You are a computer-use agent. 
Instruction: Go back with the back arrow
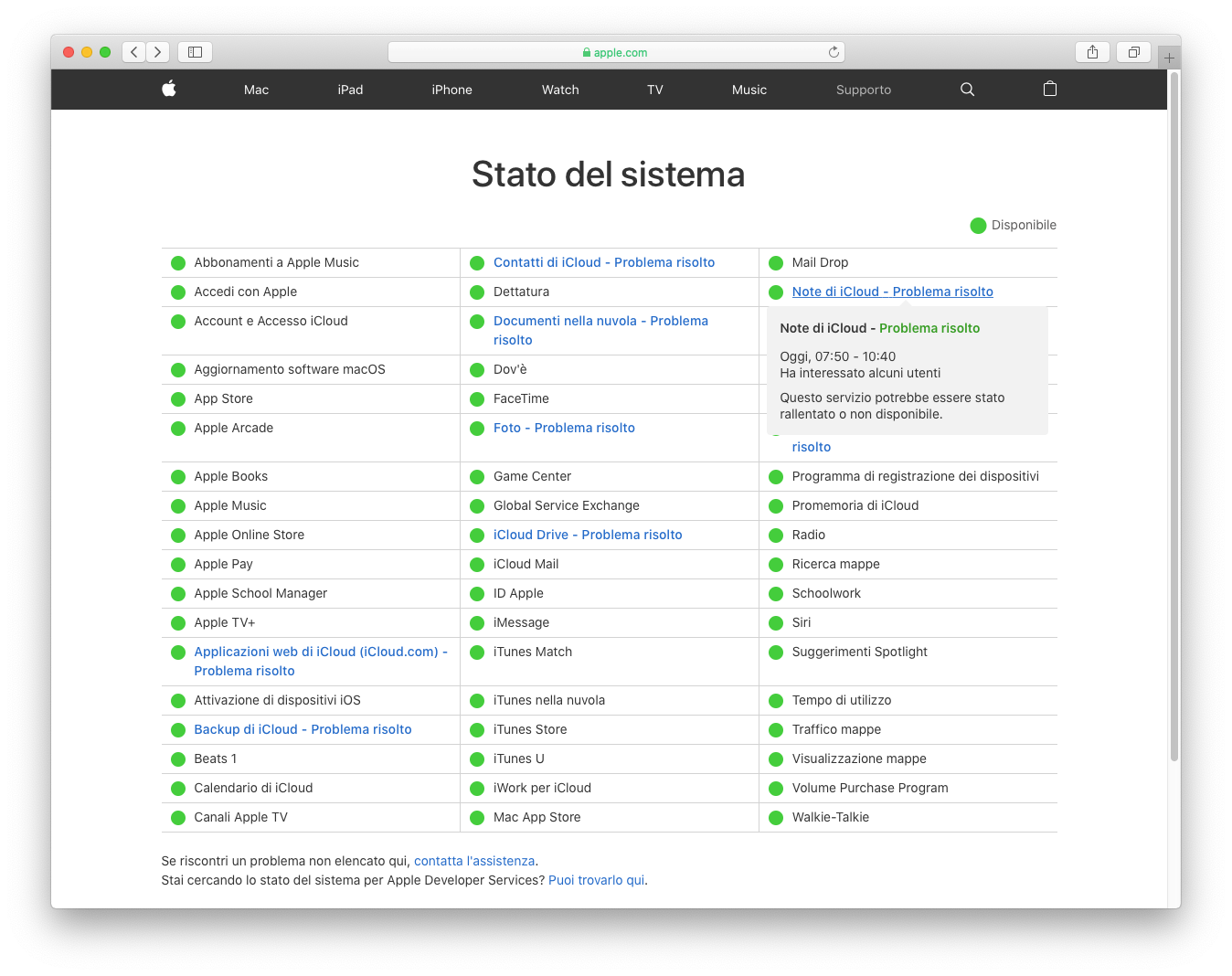click(134, 52)
